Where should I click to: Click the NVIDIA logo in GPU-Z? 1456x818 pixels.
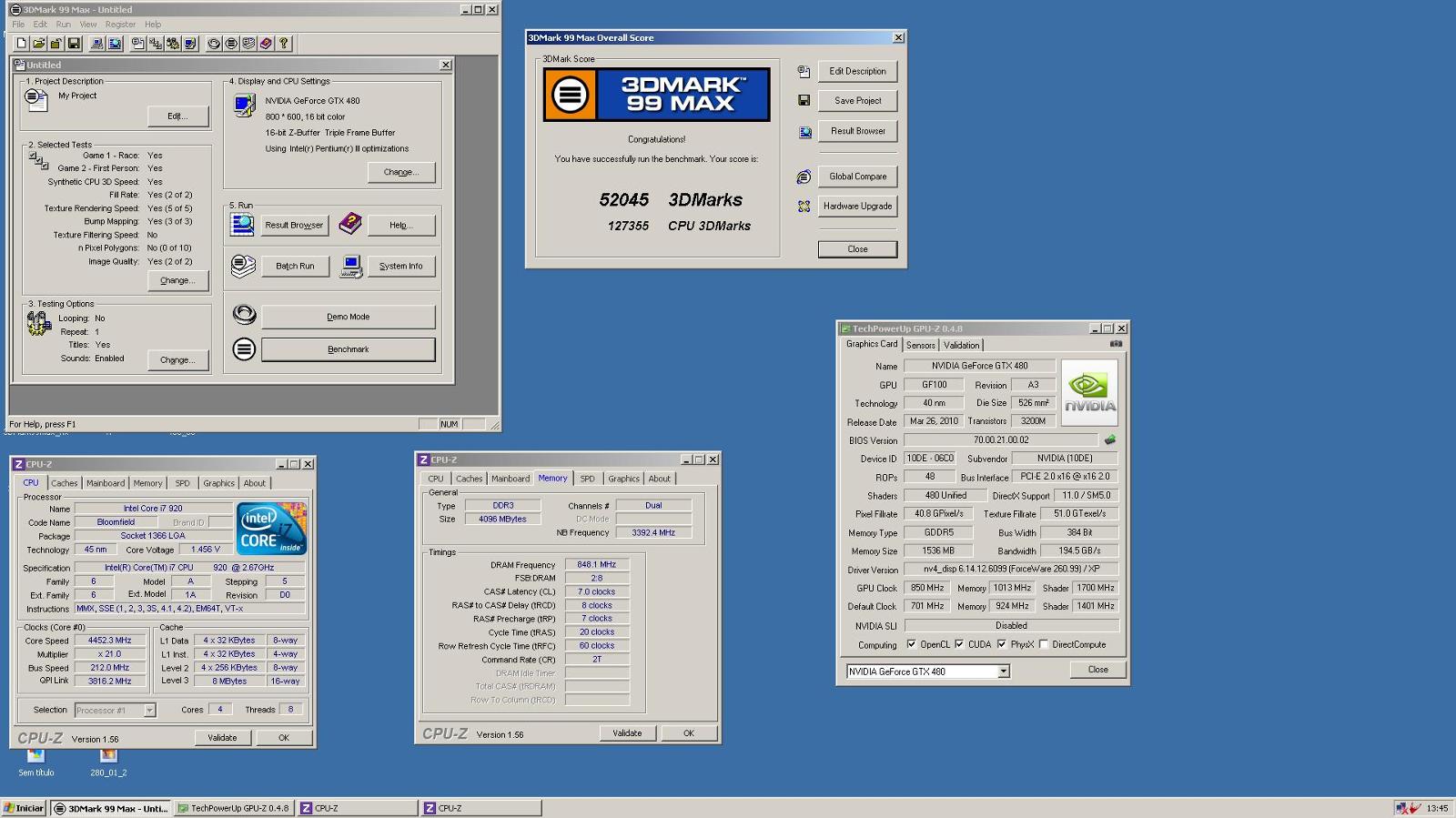click(x=1089, y=392)
